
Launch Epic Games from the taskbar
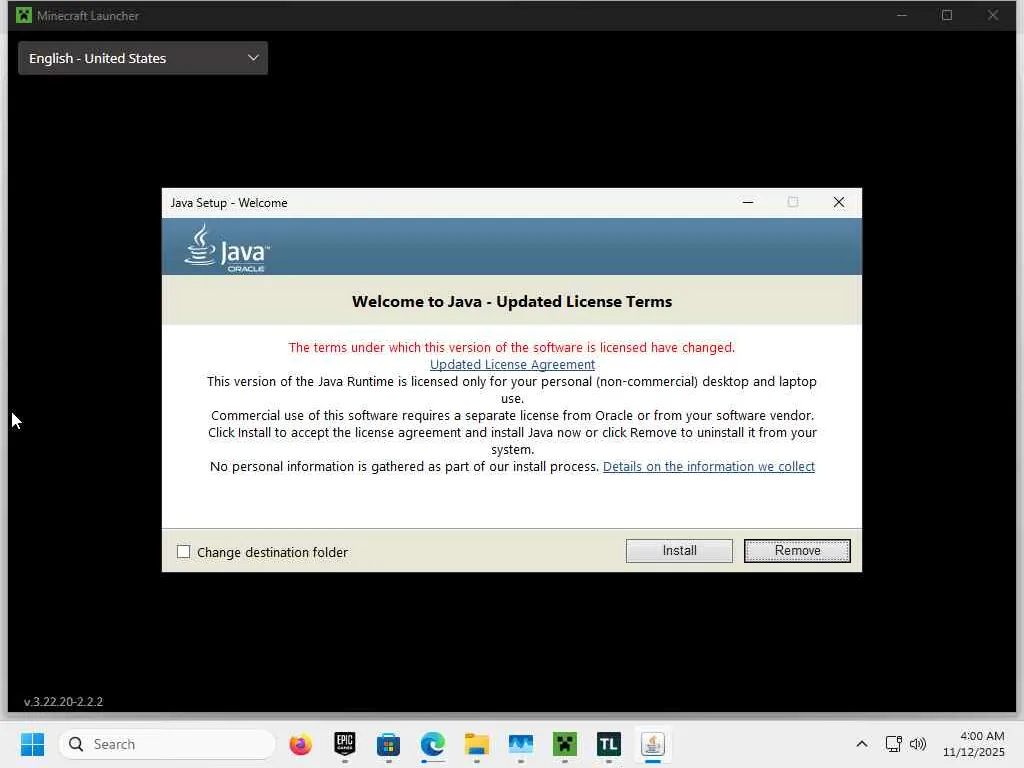coord(345,744)
